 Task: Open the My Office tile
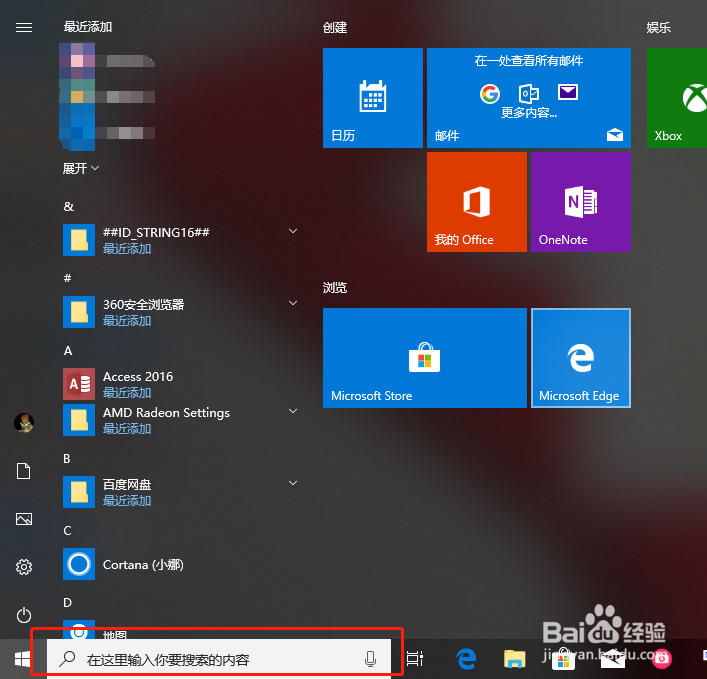click(477, 202)
